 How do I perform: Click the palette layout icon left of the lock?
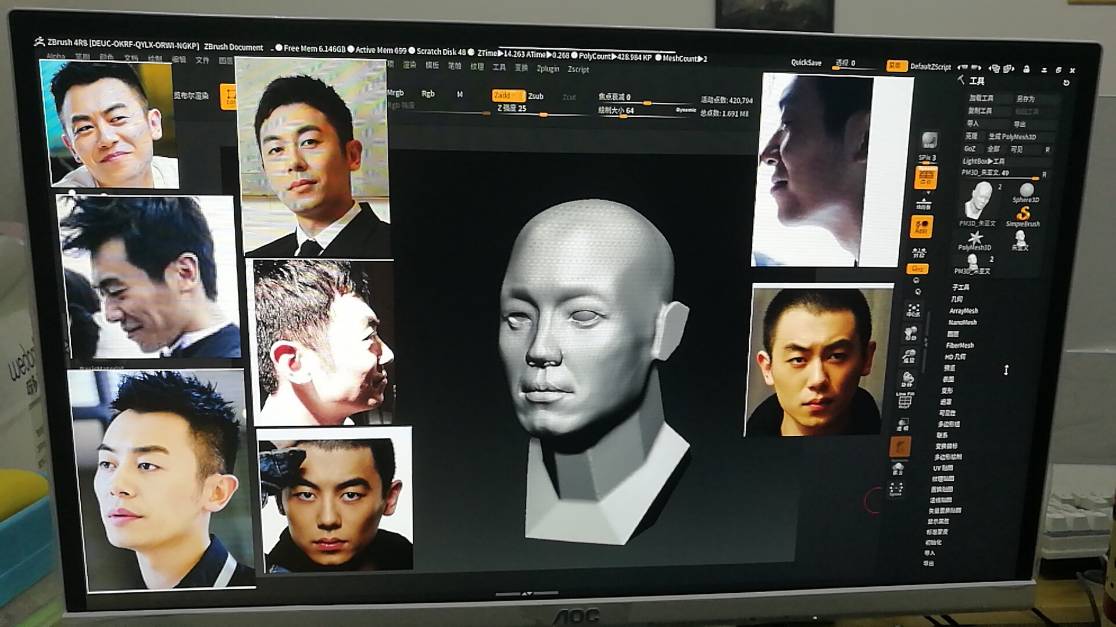pos(1011,69)
